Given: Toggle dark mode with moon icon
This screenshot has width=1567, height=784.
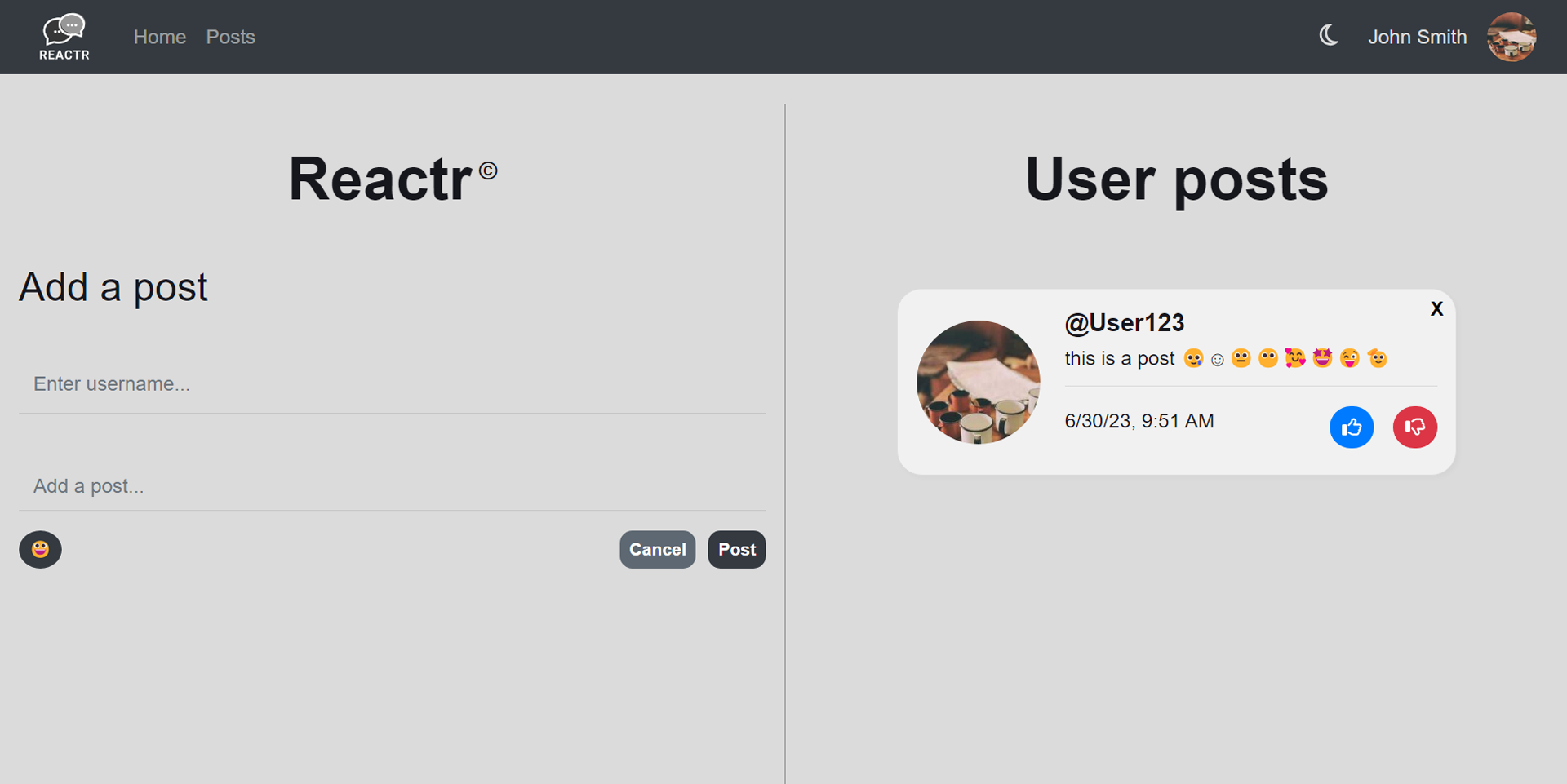Looking at the screenshot, I should coord(1329,35).
